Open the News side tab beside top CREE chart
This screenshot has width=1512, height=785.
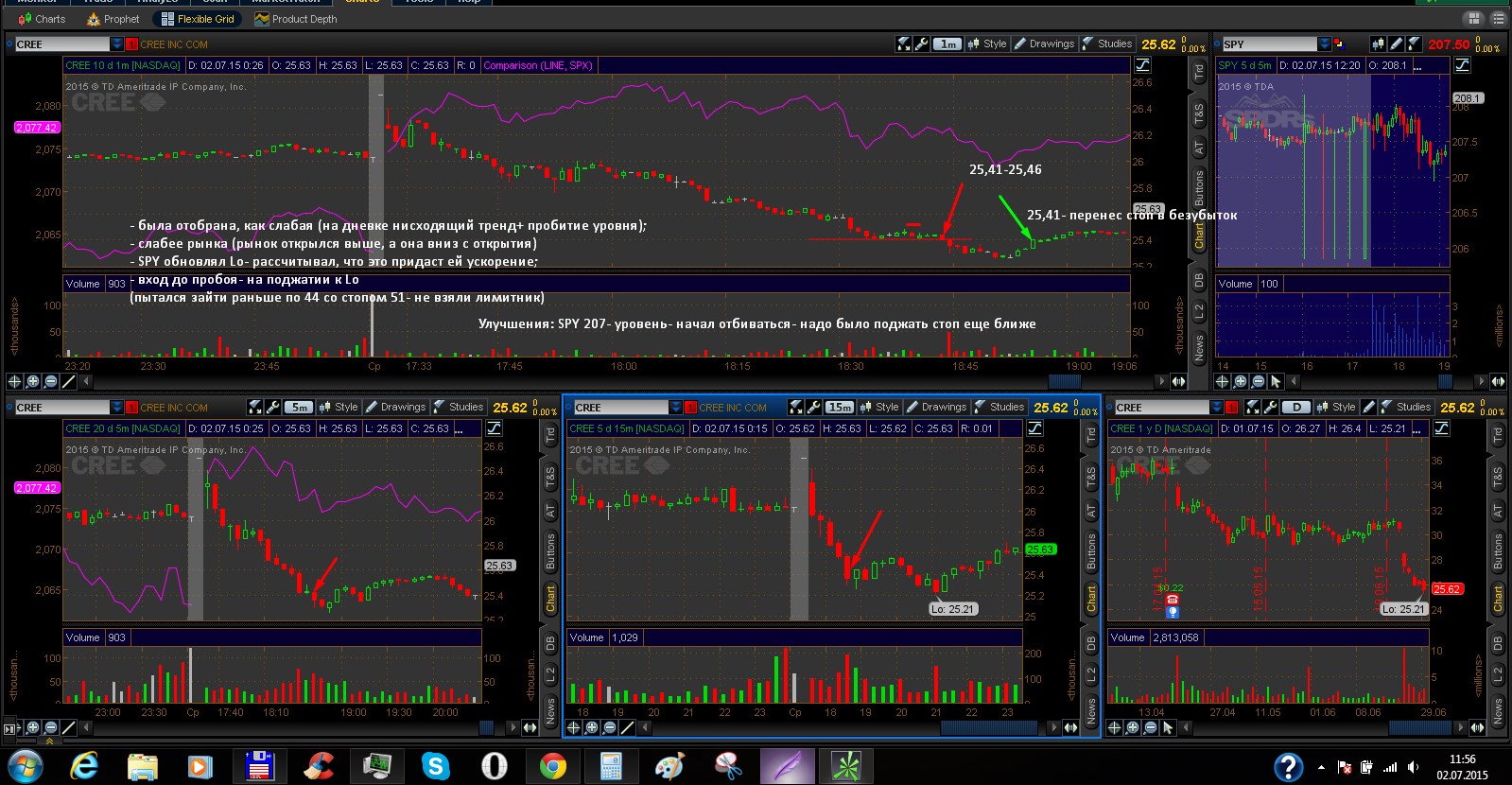[1199, 347]
